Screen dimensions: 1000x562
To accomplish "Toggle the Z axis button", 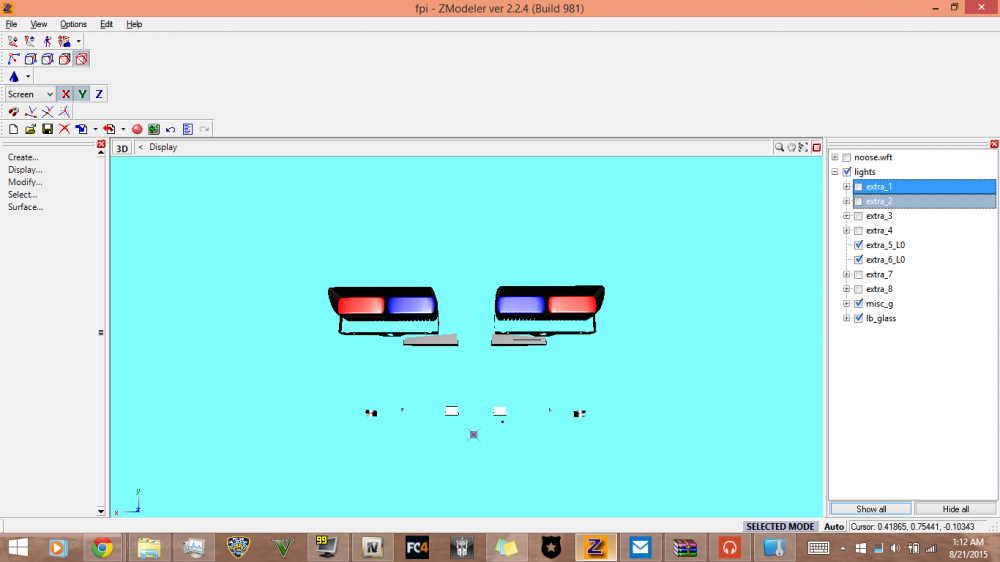I will coord(99,94).
